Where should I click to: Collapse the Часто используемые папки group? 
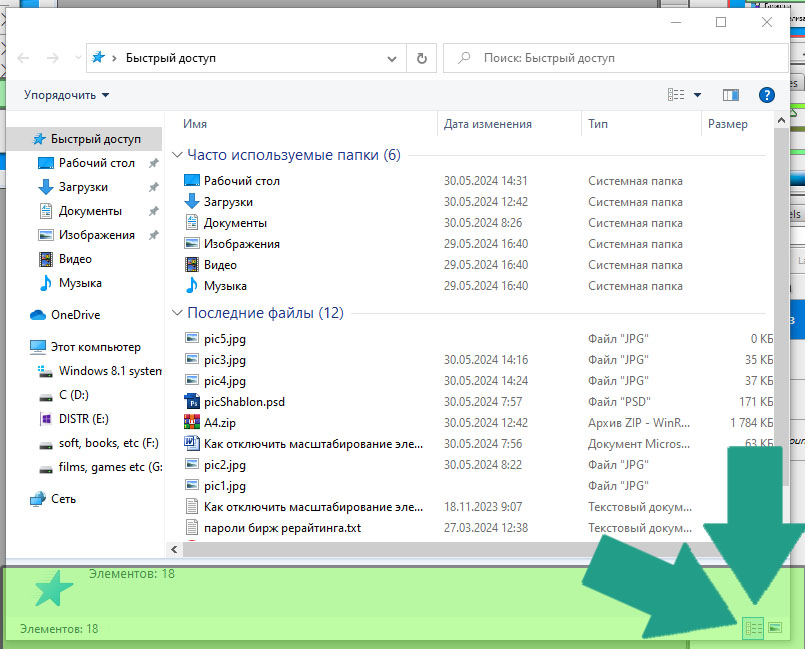[x=178, y=155]
